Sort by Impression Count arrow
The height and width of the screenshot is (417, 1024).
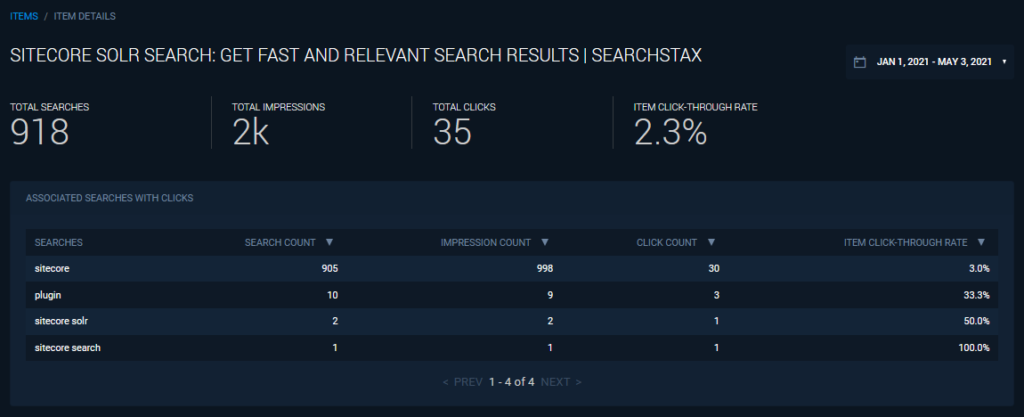click(545, 242)
